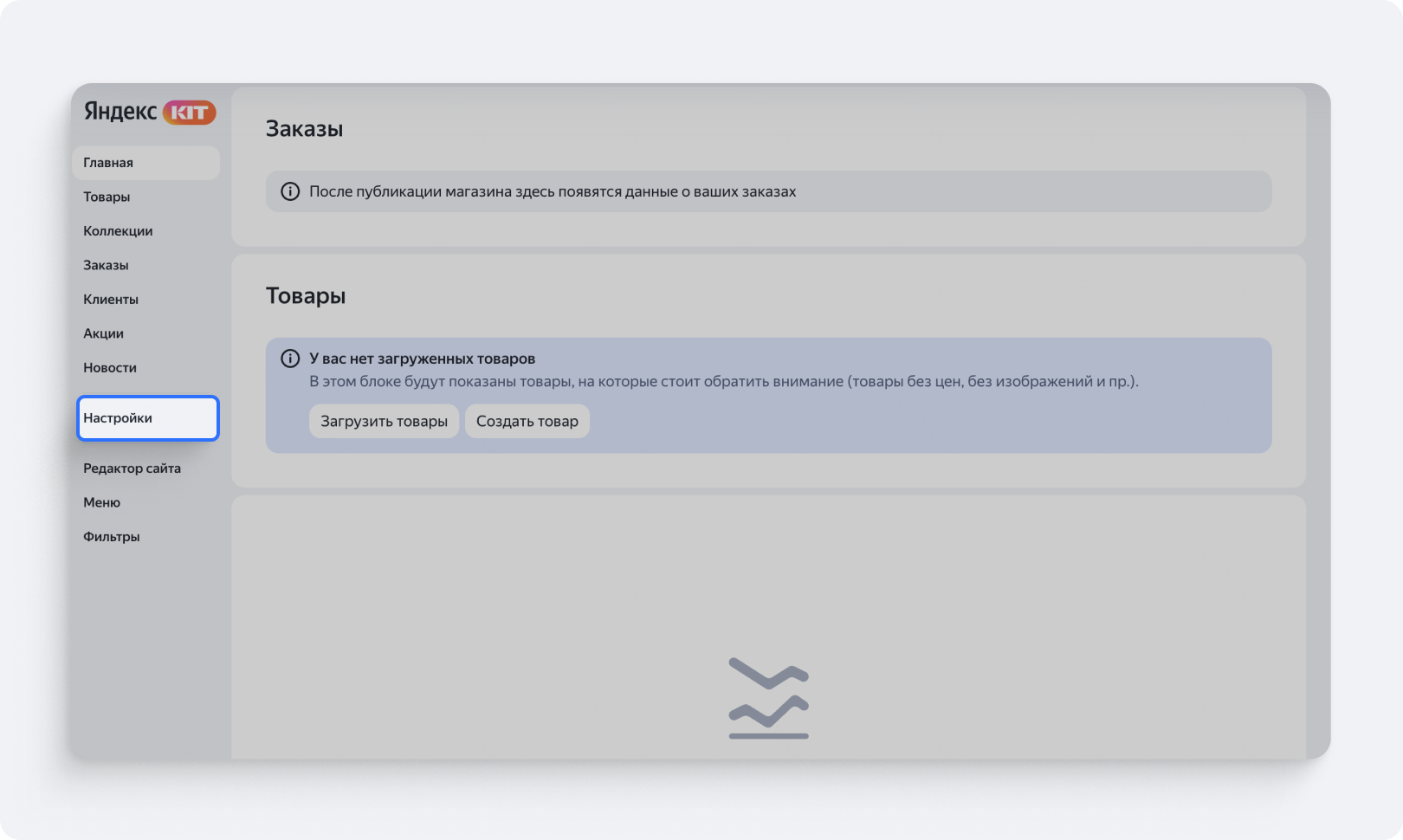
Task: Open Коллекции from the sidebar
Action: tap(118, 231)
